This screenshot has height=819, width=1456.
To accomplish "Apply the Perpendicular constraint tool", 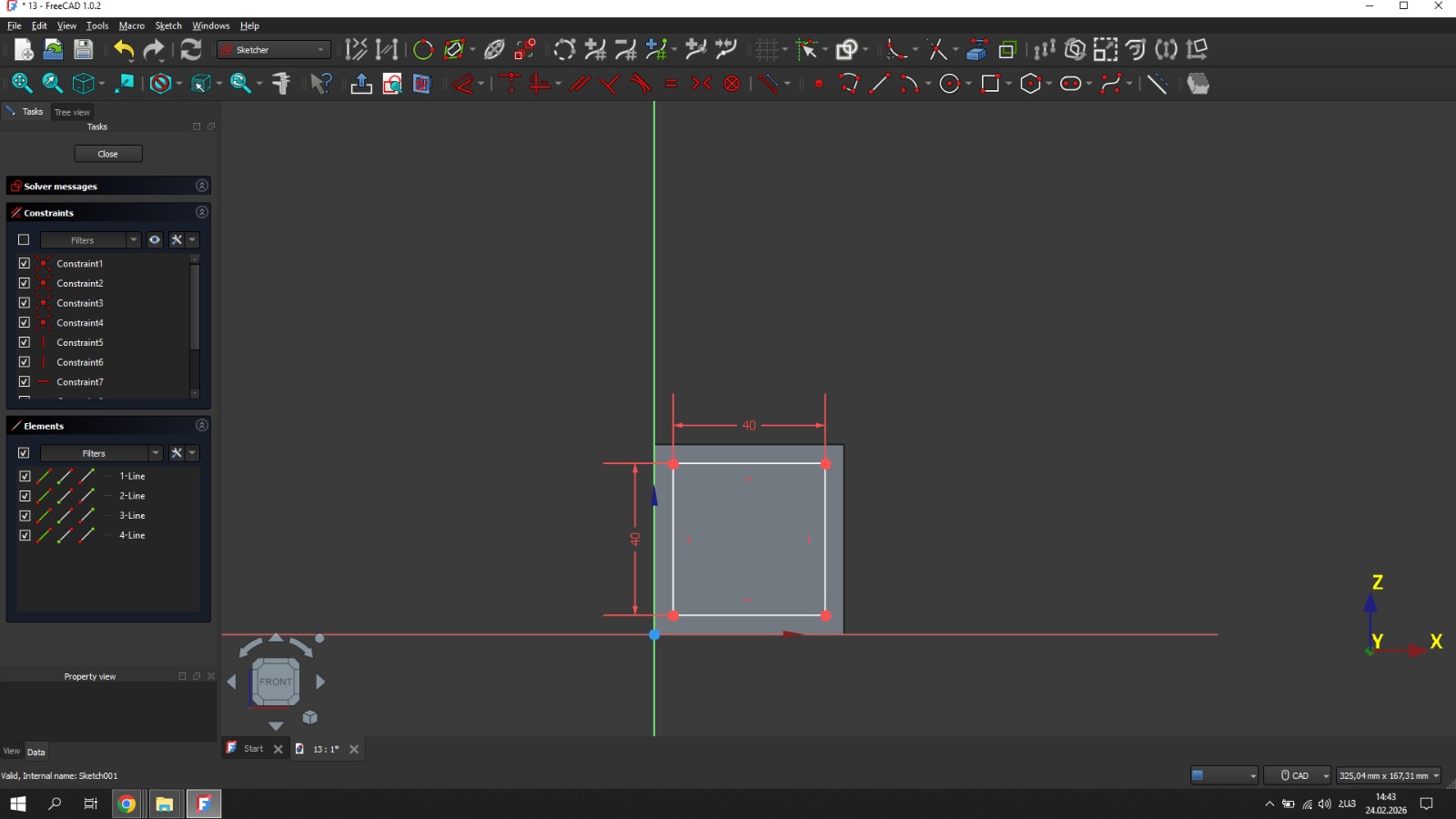I will [610, 84].
